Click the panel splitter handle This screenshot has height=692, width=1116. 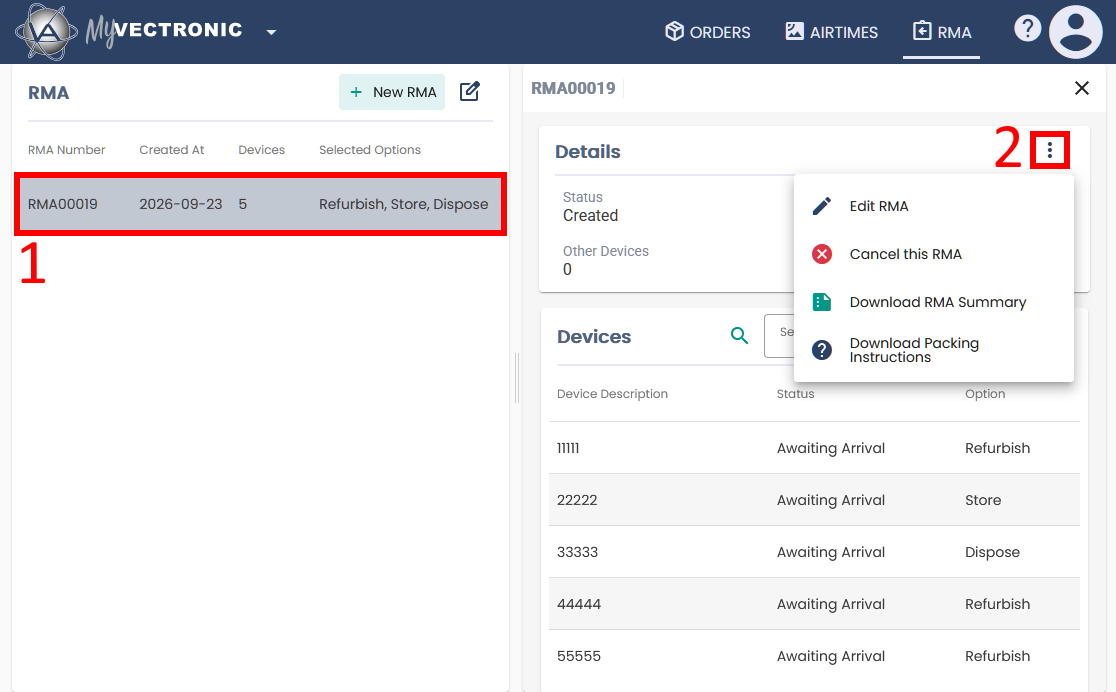(x=517, y=378)
